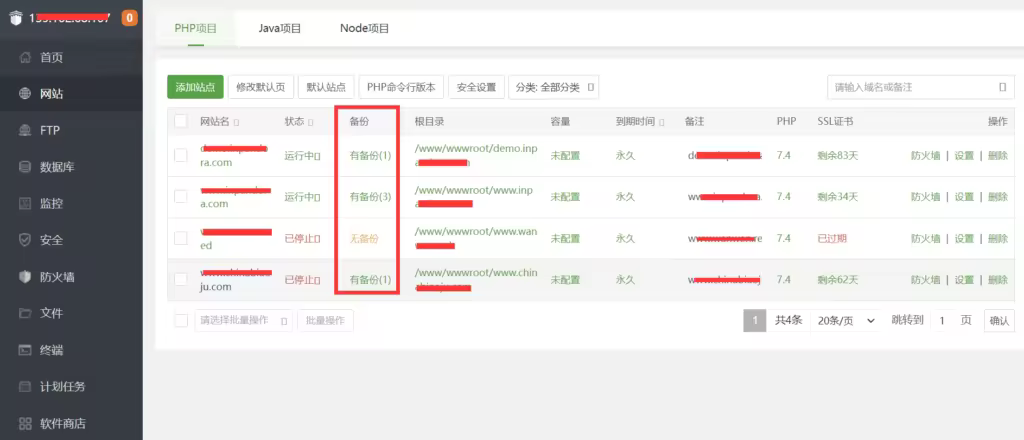Open 设置 link in www.chin row
Image resolution: width=1024 pixels, height=440 pixels.
point(964,279)
